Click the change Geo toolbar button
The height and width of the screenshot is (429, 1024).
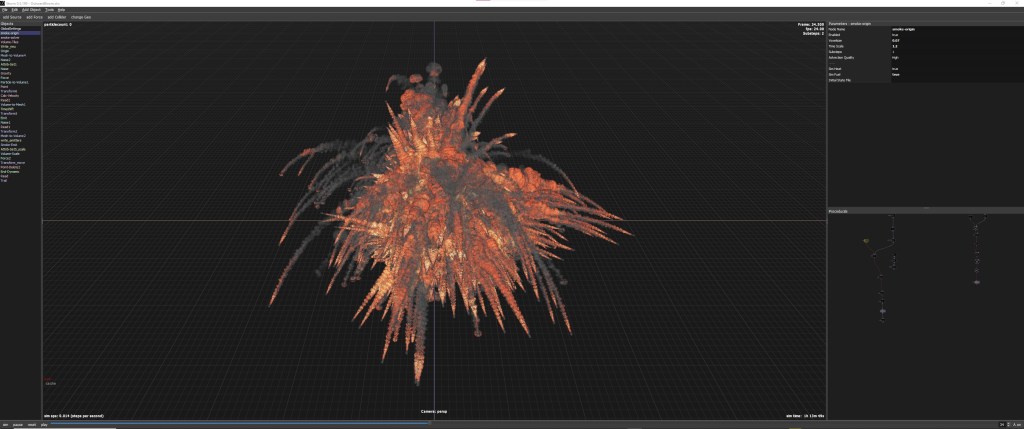click(x=82, y=17)
